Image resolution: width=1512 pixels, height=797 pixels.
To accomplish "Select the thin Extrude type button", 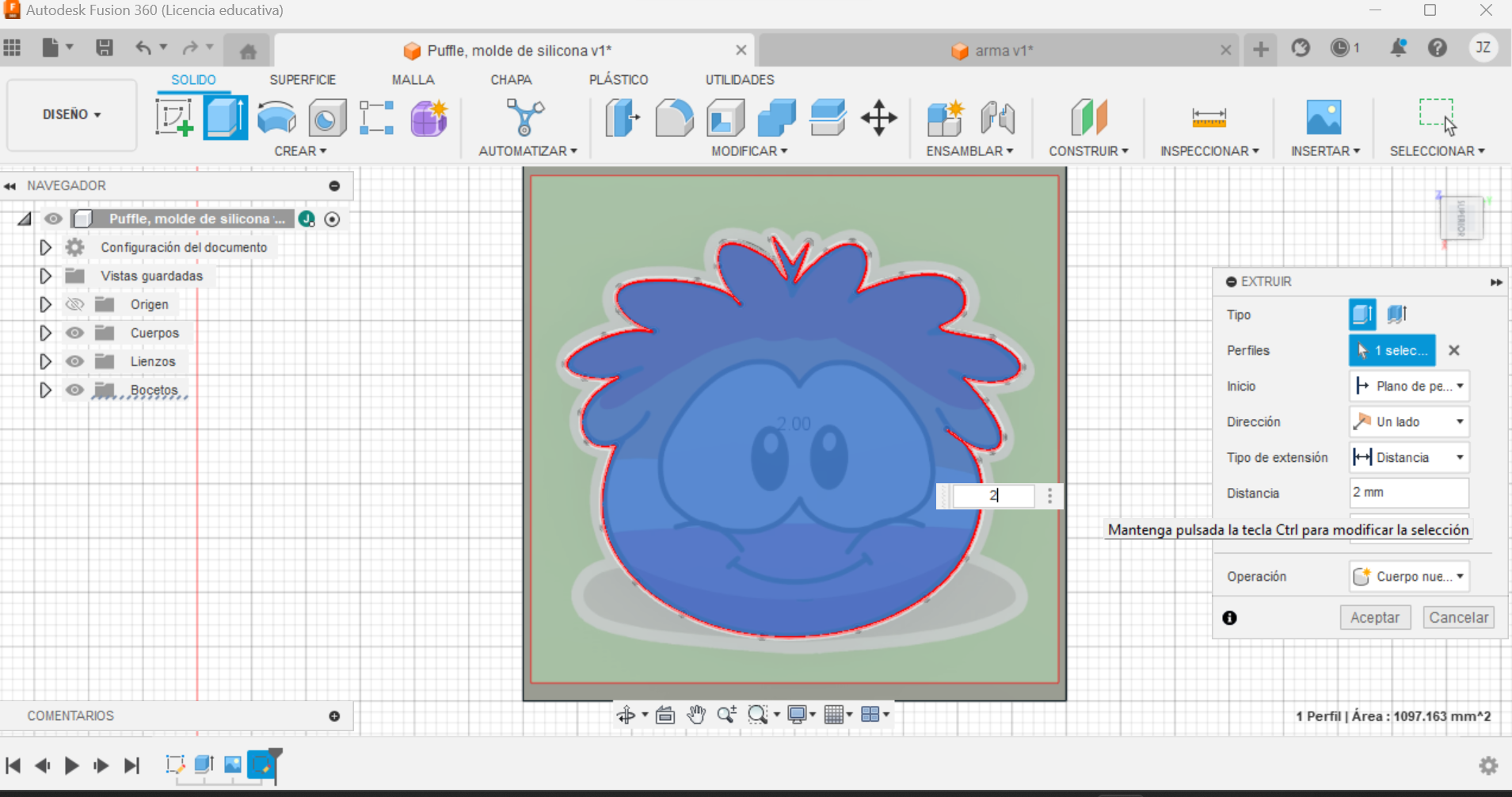I will click(1397, 315).
